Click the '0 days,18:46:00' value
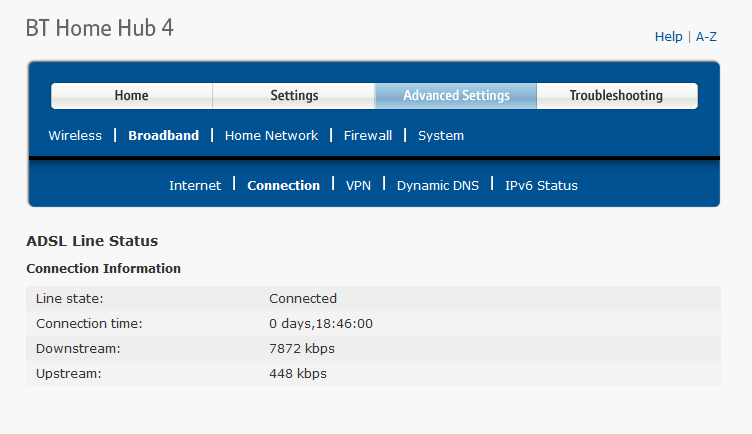The width and height of the screenshot is (752, 434). (x=321, y=324)
